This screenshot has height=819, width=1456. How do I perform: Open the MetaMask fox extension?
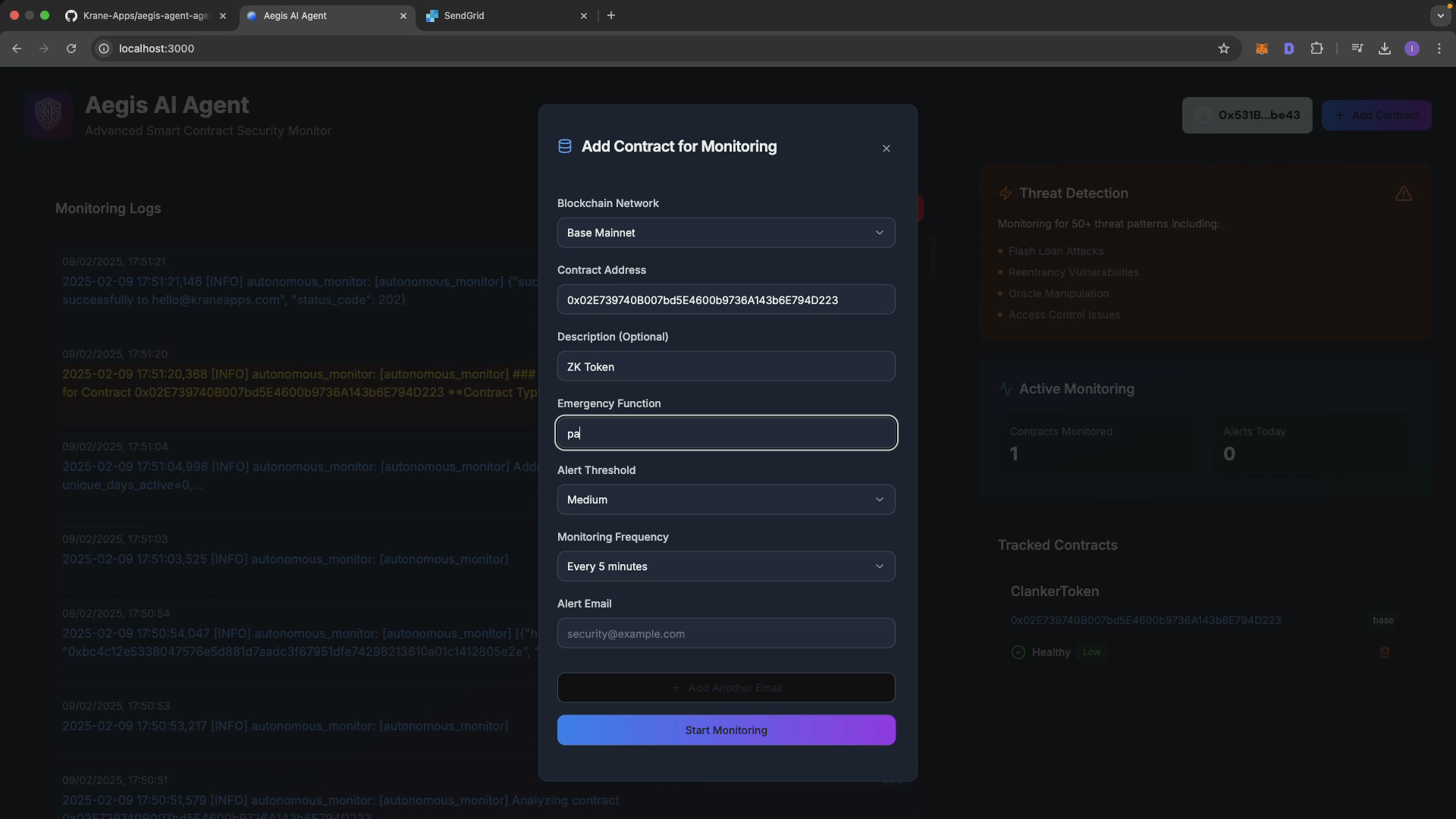point(1262,49)
